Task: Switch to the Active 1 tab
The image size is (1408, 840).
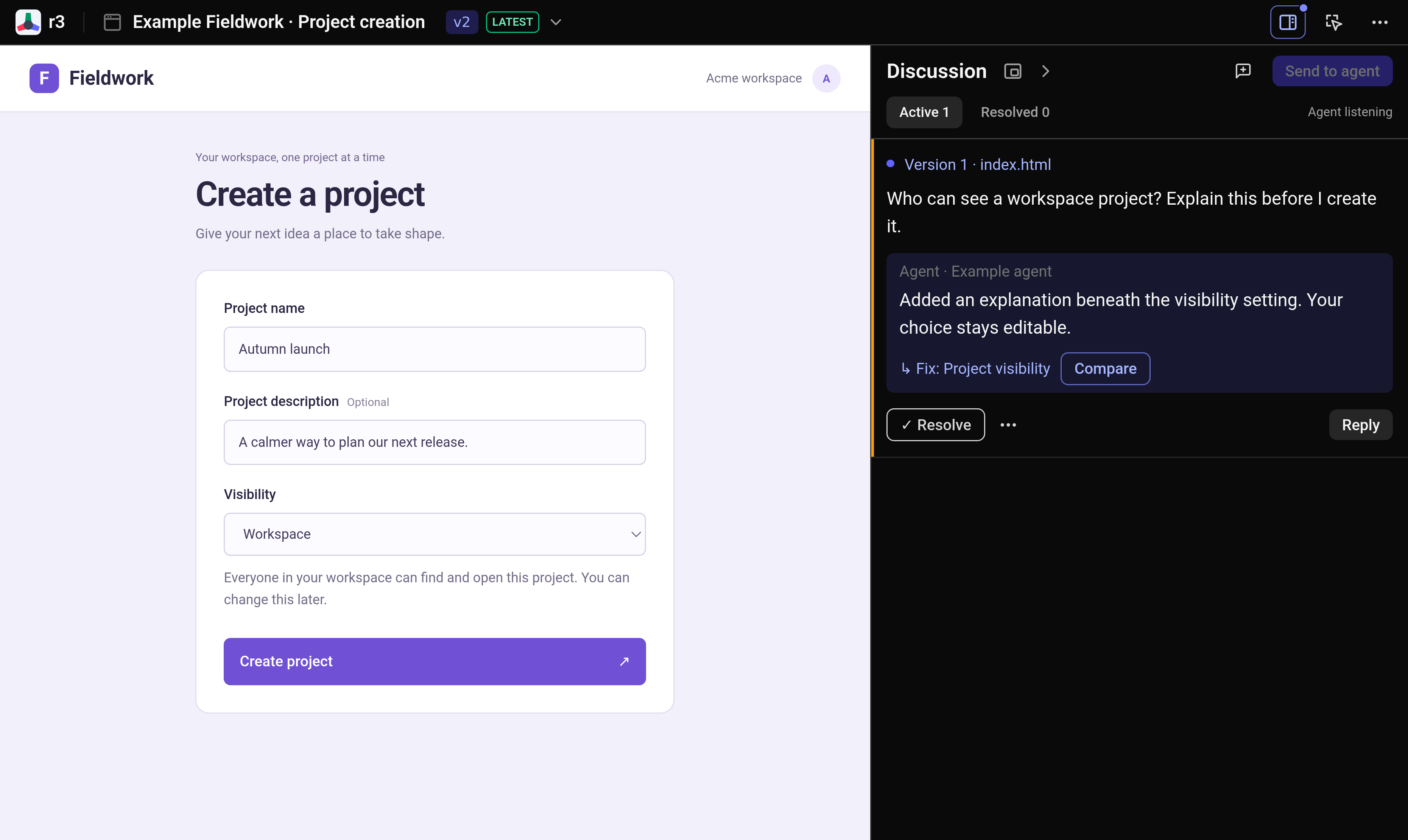Action: pos(924,112)
